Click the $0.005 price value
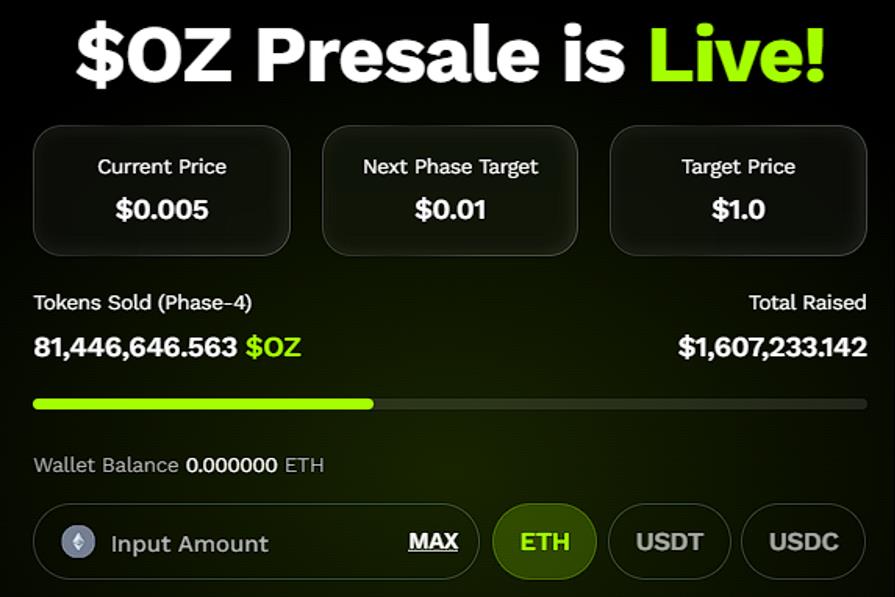This screenshot has height=597, width=895. pyautogui.click(x=162, y=209)
